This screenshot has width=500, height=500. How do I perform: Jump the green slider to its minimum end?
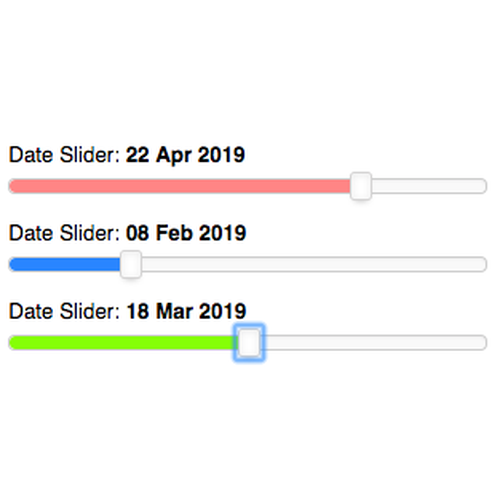12,343
